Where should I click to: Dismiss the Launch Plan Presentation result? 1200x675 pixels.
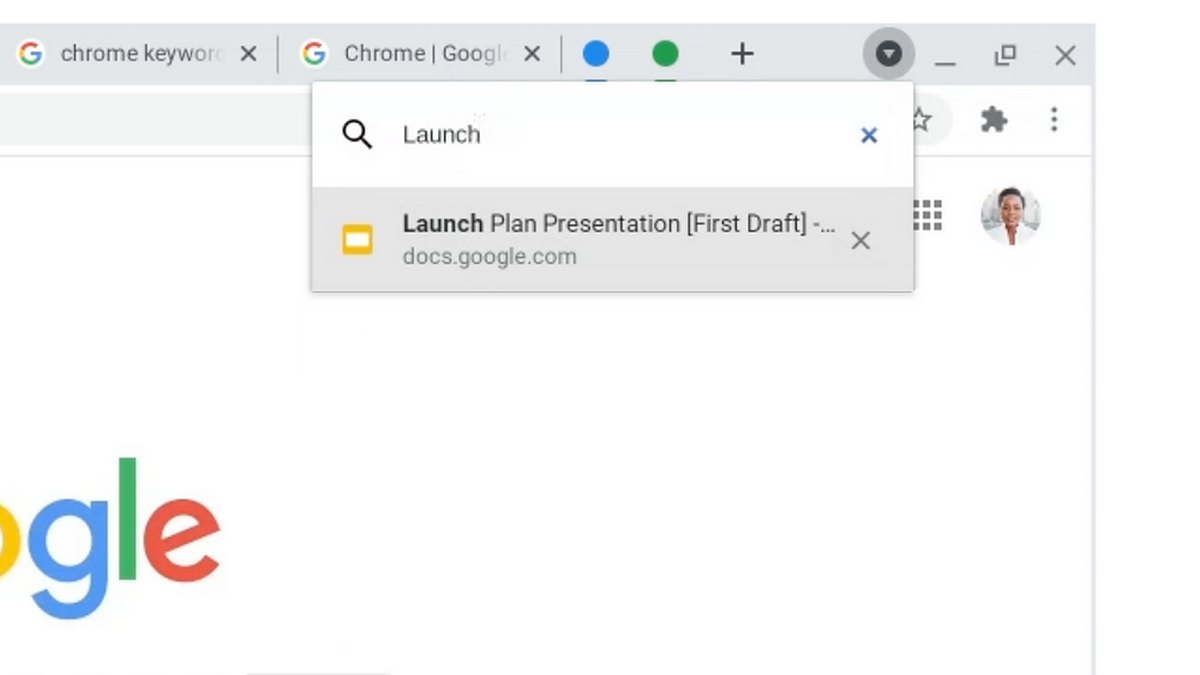861,240
